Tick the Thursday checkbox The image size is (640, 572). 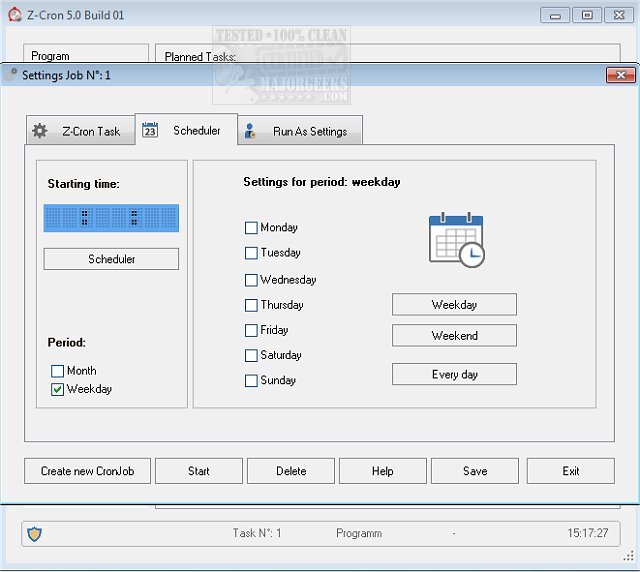pos(251,305)
